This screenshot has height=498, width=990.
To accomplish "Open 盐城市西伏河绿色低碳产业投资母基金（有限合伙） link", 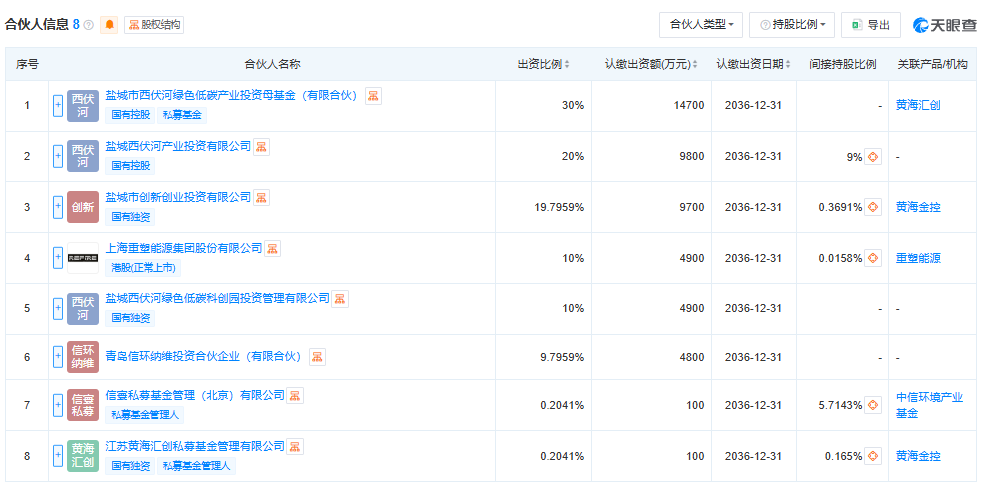I will (x=233, y=95).
